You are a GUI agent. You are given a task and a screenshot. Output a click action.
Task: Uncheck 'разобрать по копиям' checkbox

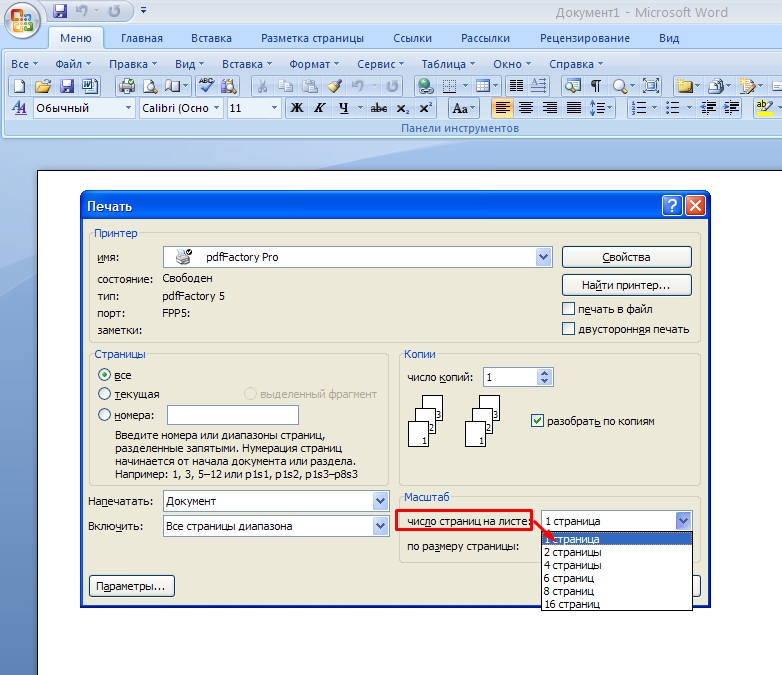[537, 421]
